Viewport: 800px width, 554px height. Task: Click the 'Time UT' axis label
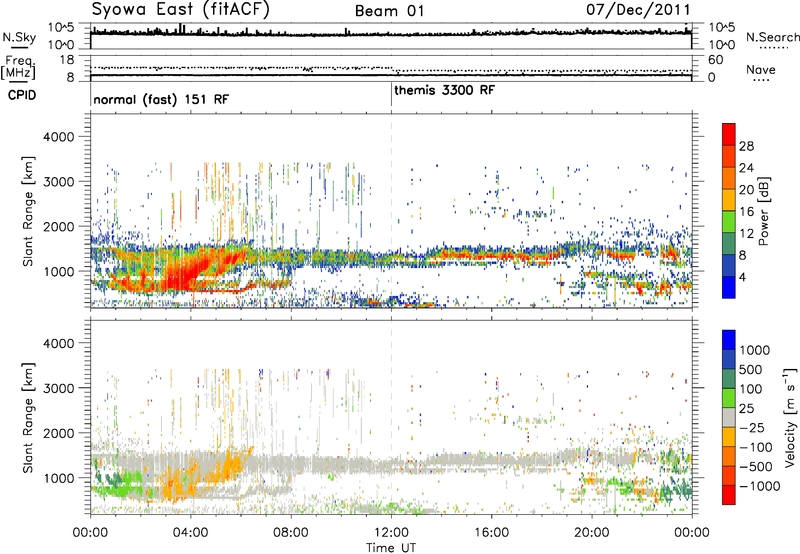click(391, 548)
